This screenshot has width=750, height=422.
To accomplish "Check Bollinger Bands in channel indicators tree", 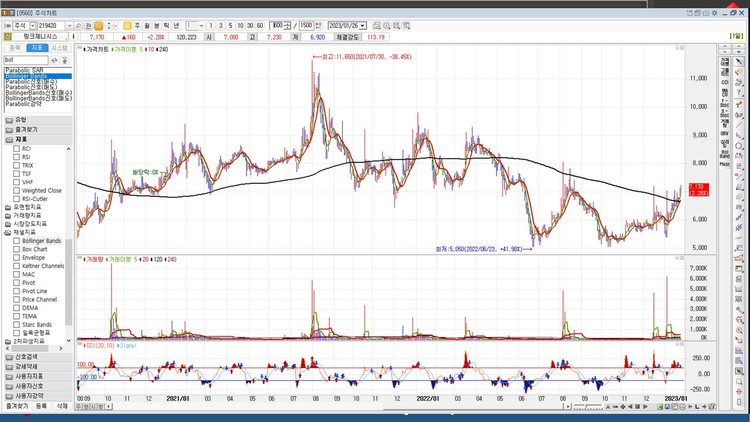I will pyautogui.click(x=16, y=241).
